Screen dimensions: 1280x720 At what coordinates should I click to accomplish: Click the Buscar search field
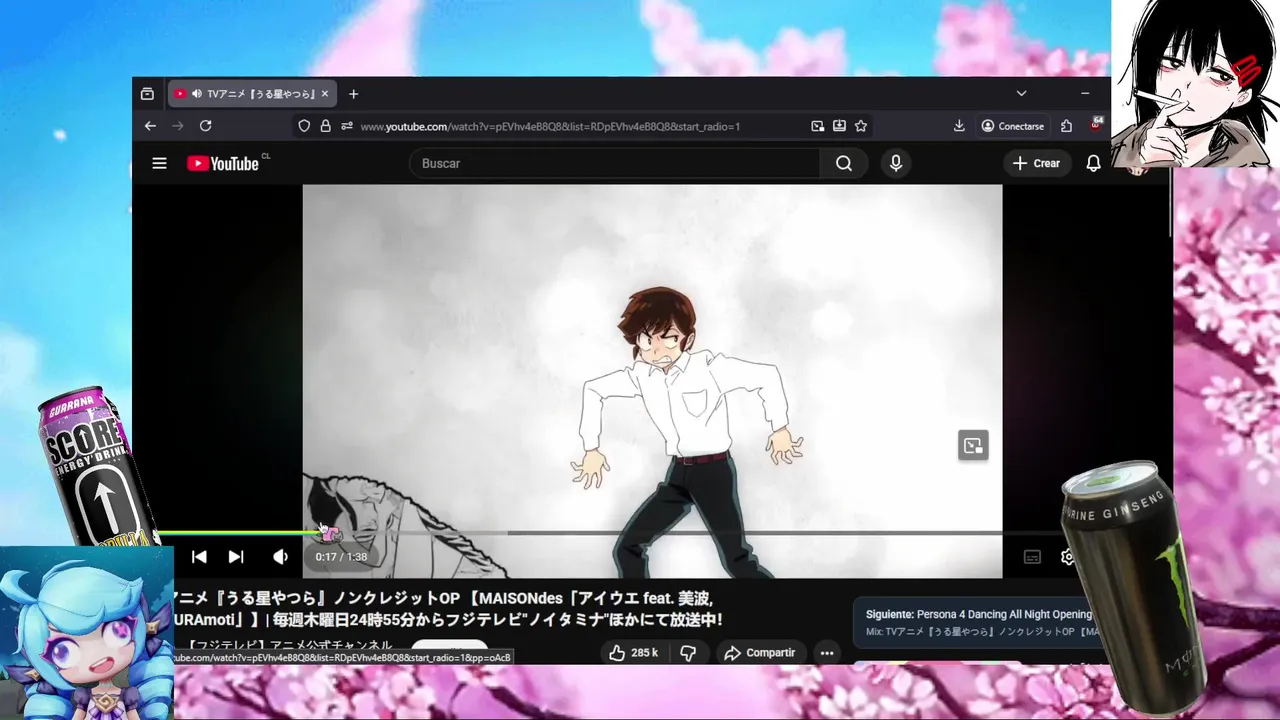(x=614, y=163)
